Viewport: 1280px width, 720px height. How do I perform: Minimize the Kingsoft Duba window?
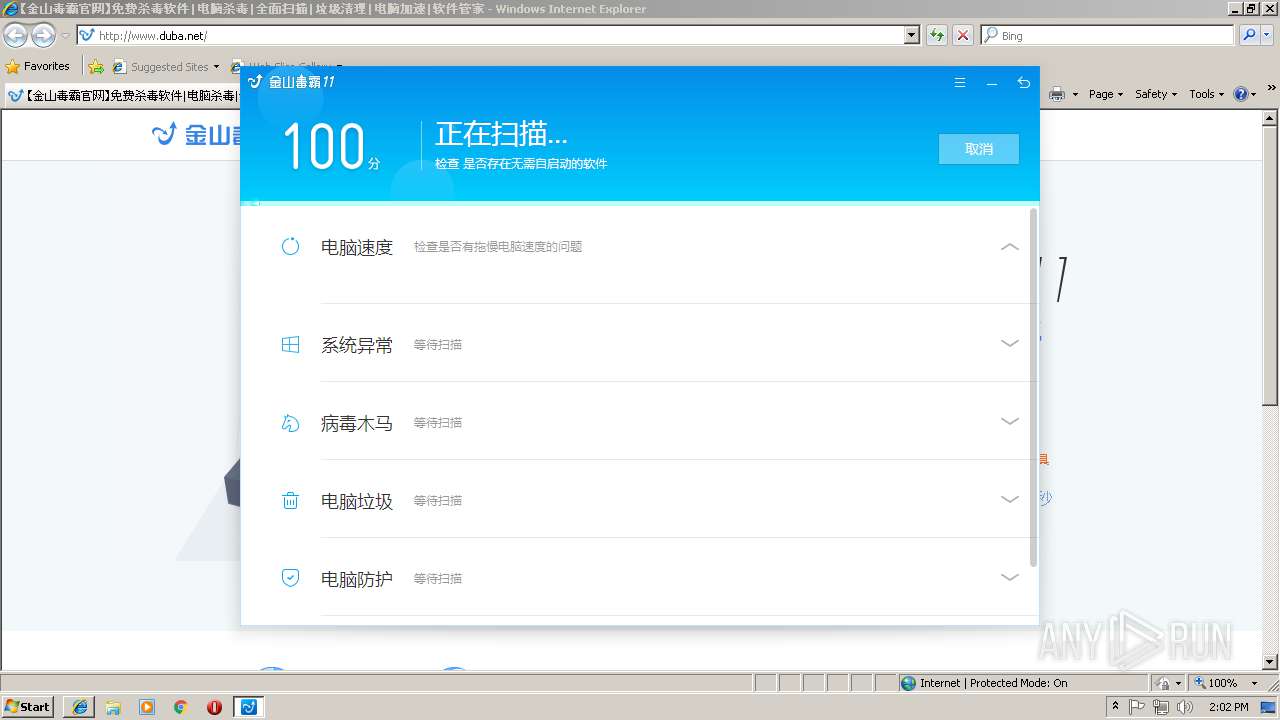tap(991, 83)
